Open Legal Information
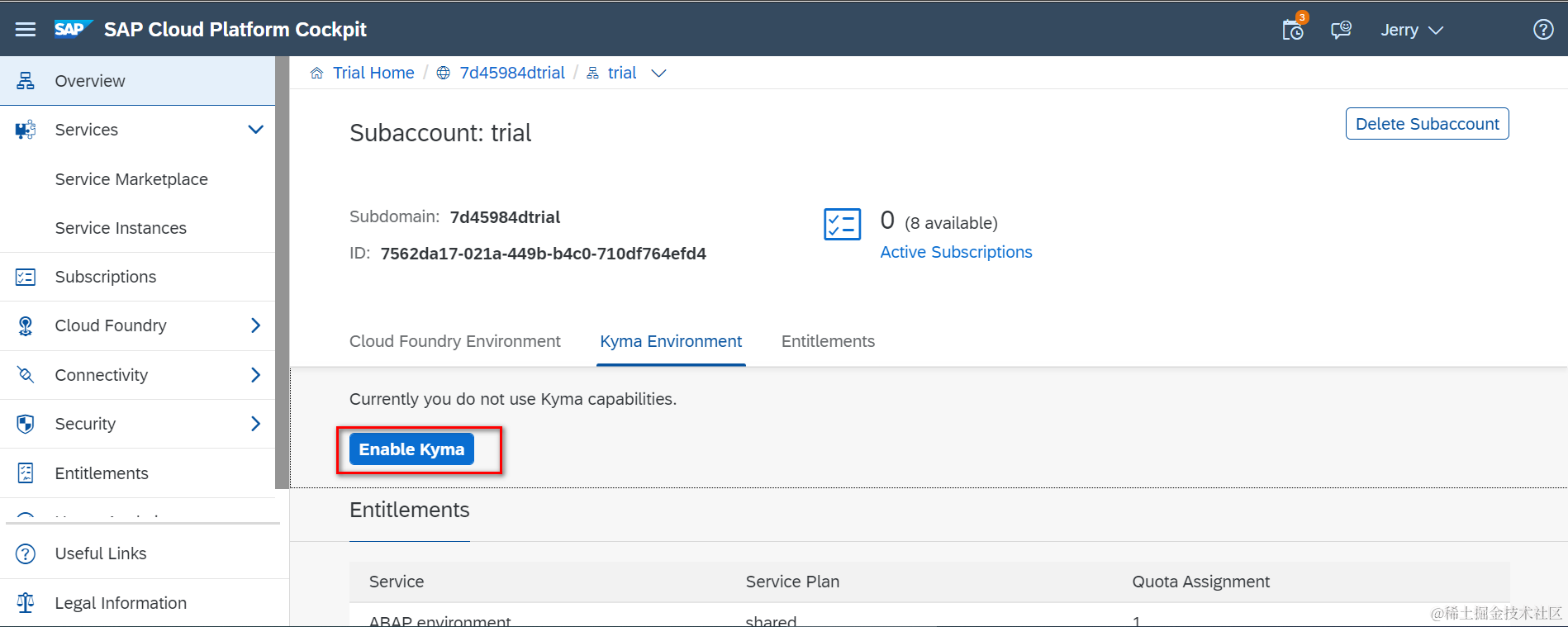The width and height of the screenshot is (1568, 627). pos(121,603)
